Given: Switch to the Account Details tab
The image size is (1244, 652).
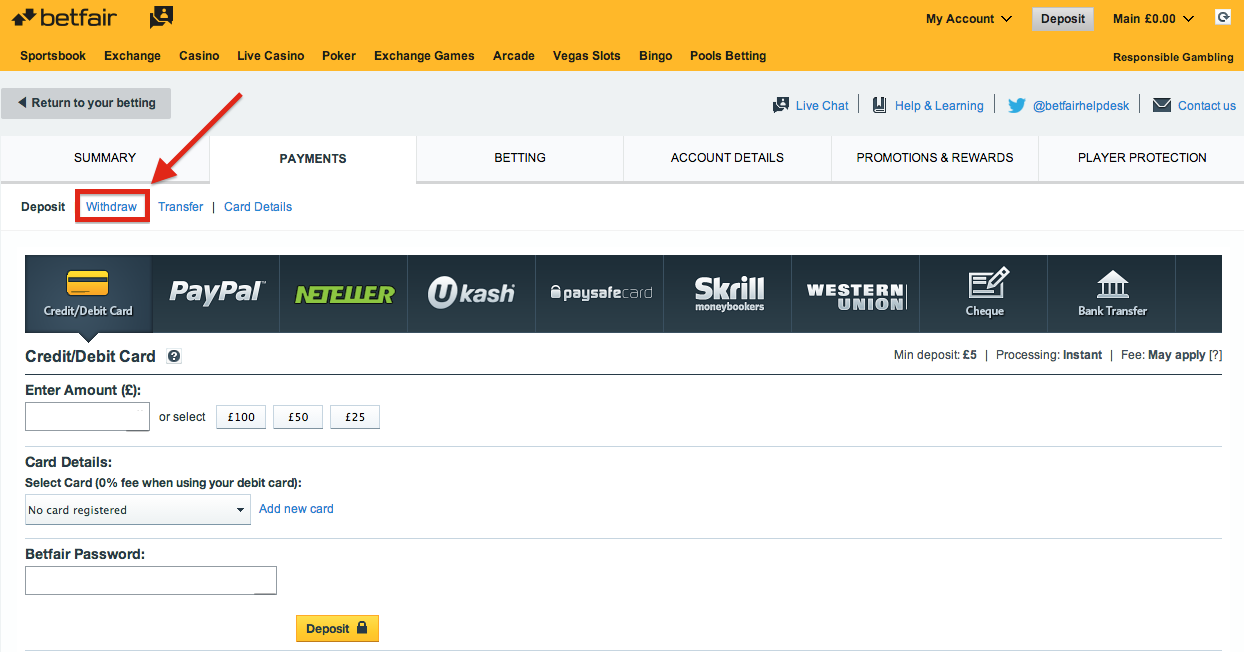Looking at the screenshot, I should pos(727,158).
